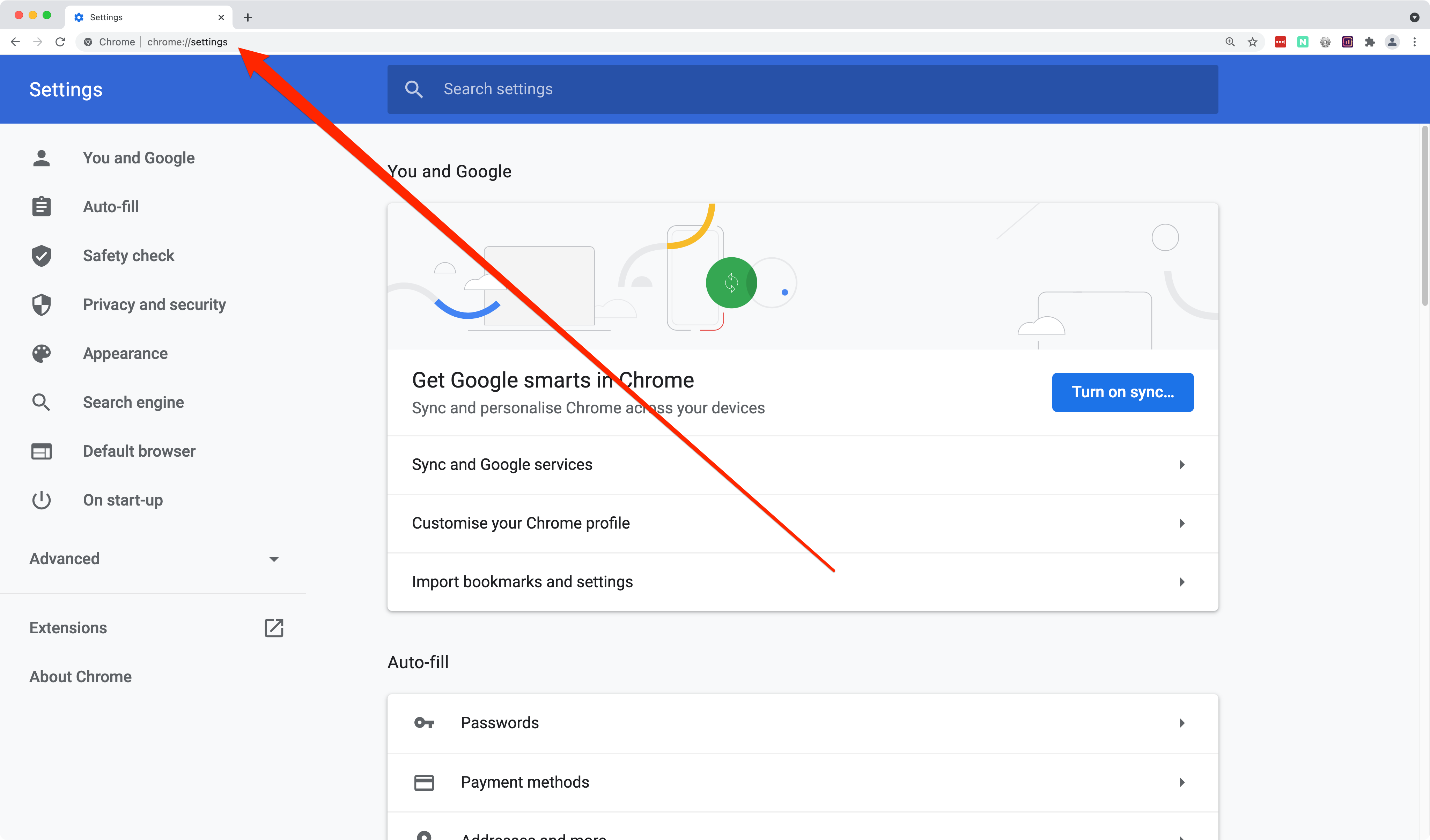Click the Privacy and security shield icon

pos(41,304)
